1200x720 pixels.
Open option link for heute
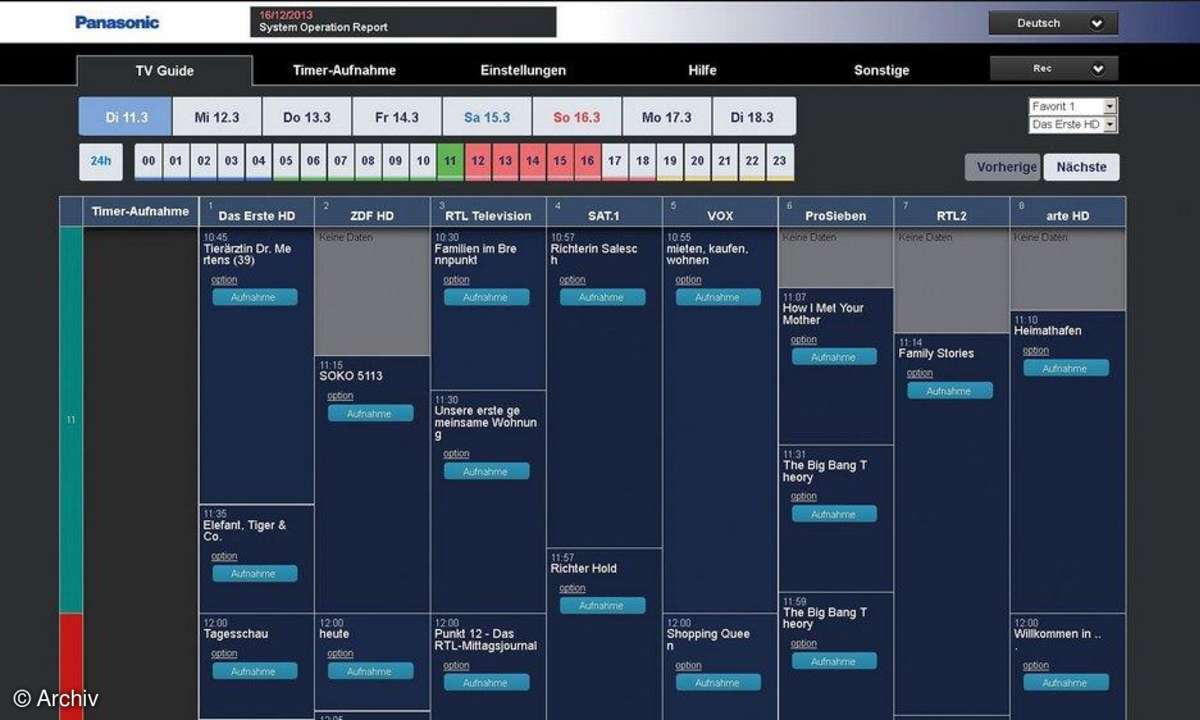tap(340, 653)
